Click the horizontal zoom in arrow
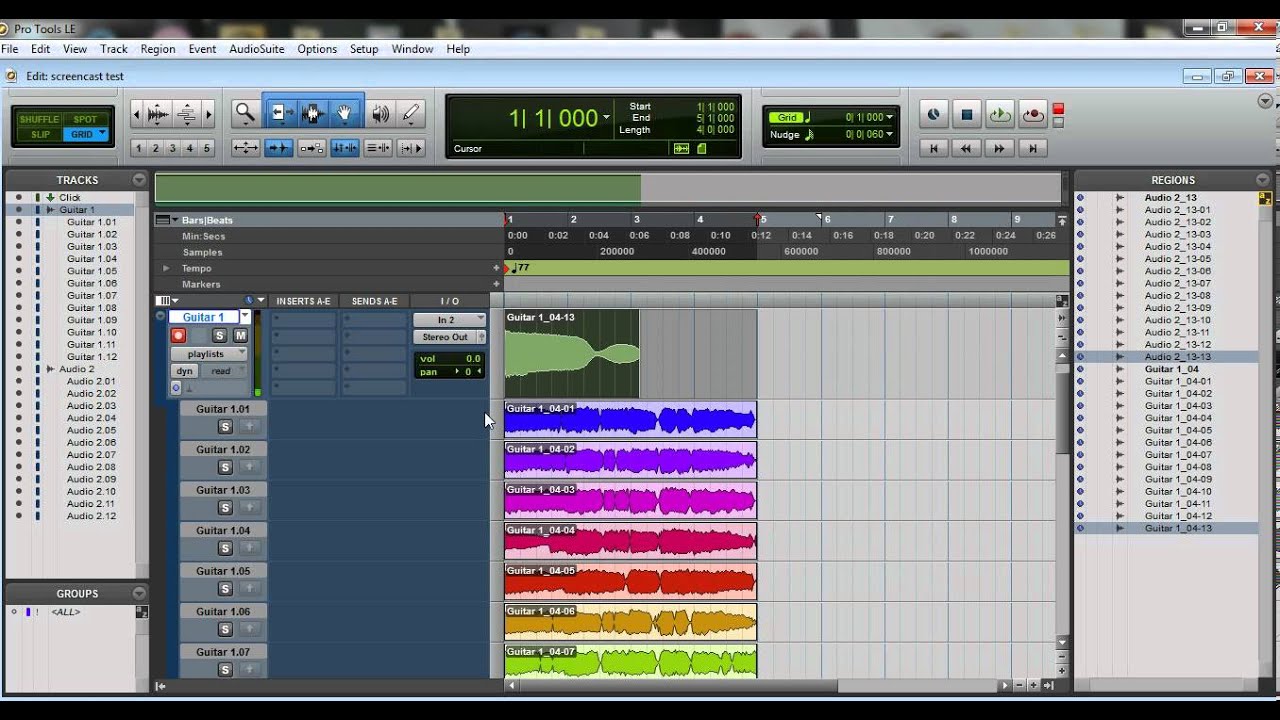 pyautogui.click(x=208, y=115)
